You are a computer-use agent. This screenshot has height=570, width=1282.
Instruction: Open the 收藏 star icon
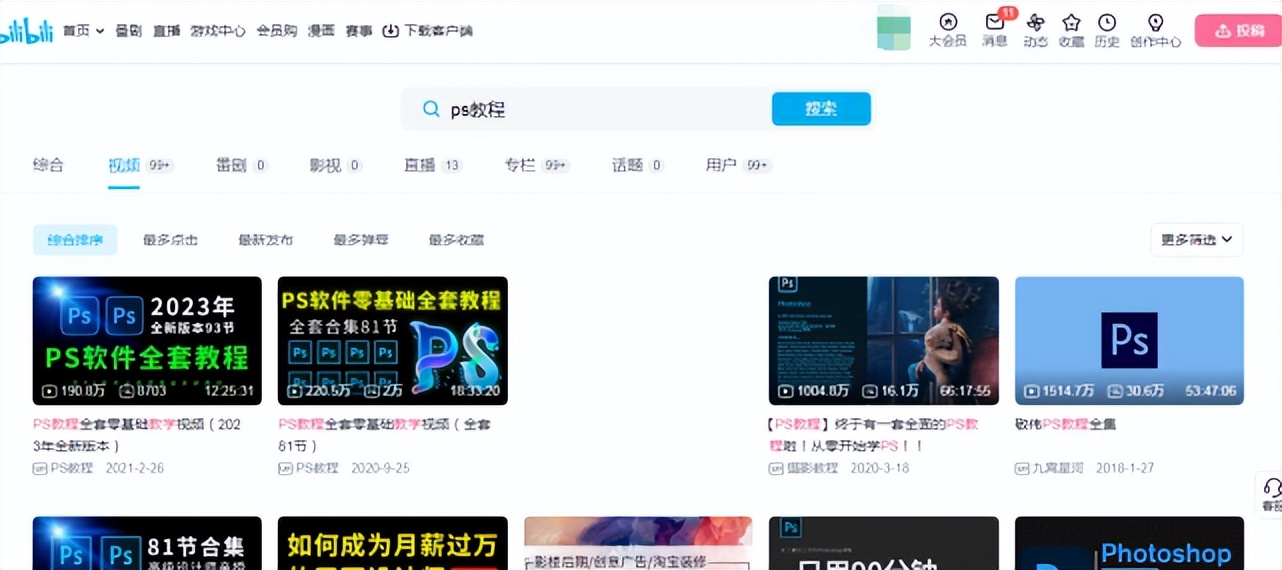[1071, 30]
